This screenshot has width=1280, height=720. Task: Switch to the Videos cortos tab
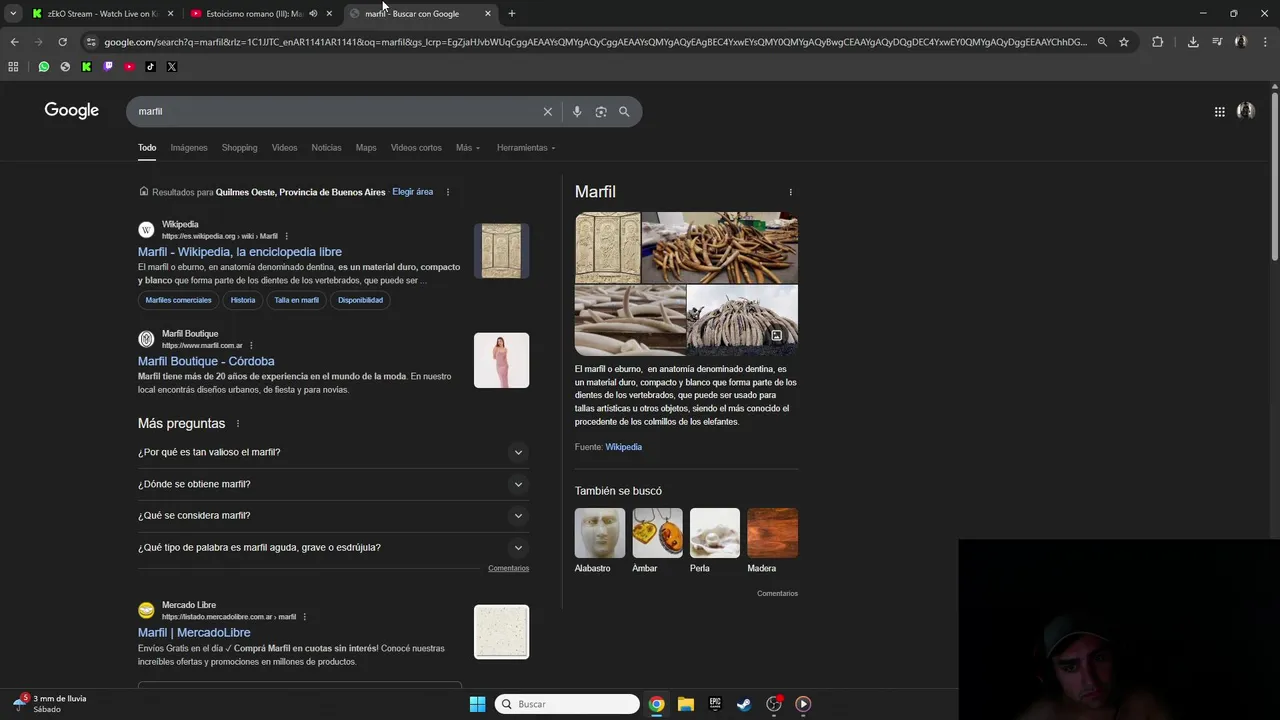416,148
